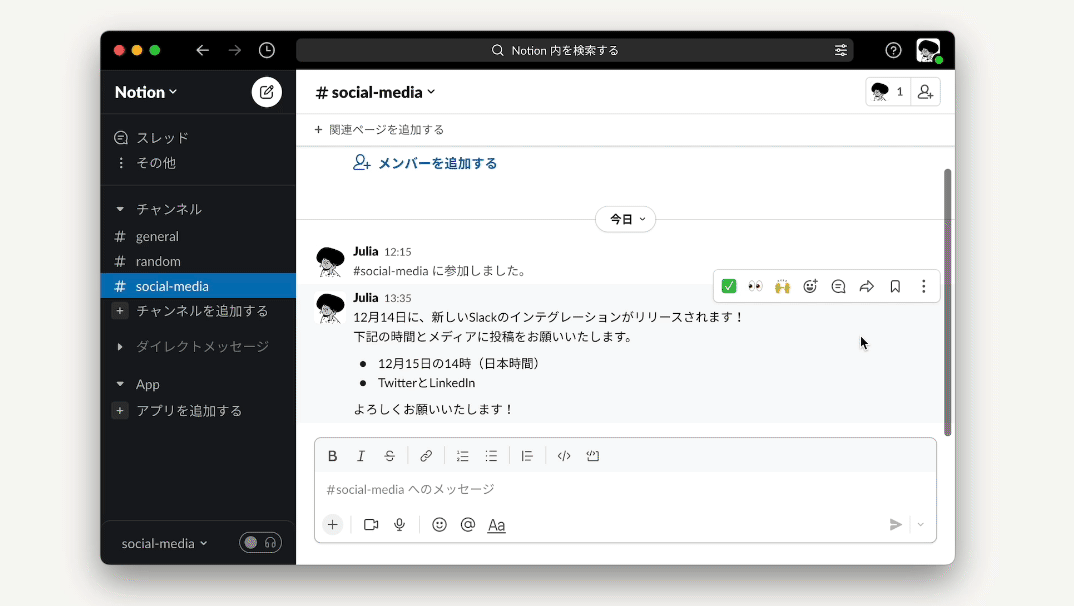Switch to the general channel
Image resolution: width=1074 pixels, height=606 pixels.
click(155, 236)
